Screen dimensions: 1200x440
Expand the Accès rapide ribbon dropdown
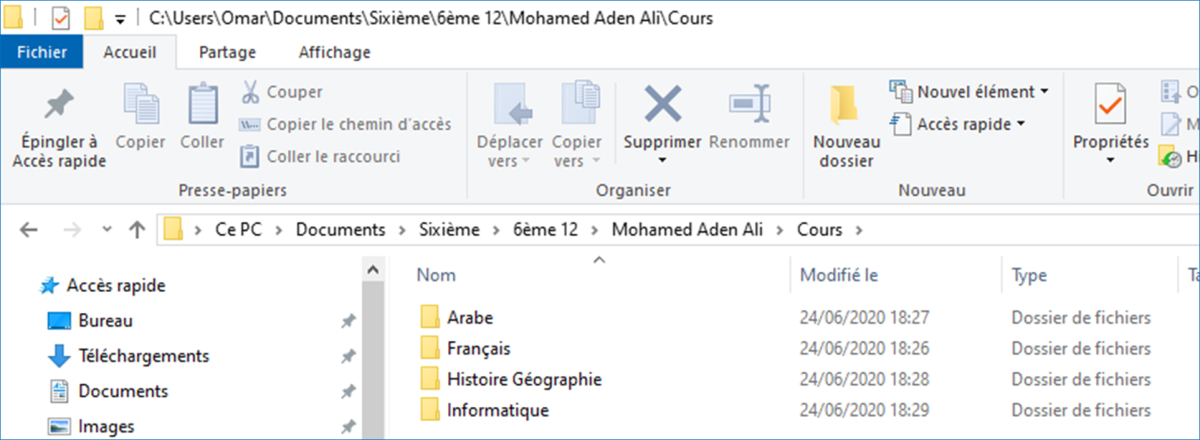pyautogui.click(x=958, y=124)
